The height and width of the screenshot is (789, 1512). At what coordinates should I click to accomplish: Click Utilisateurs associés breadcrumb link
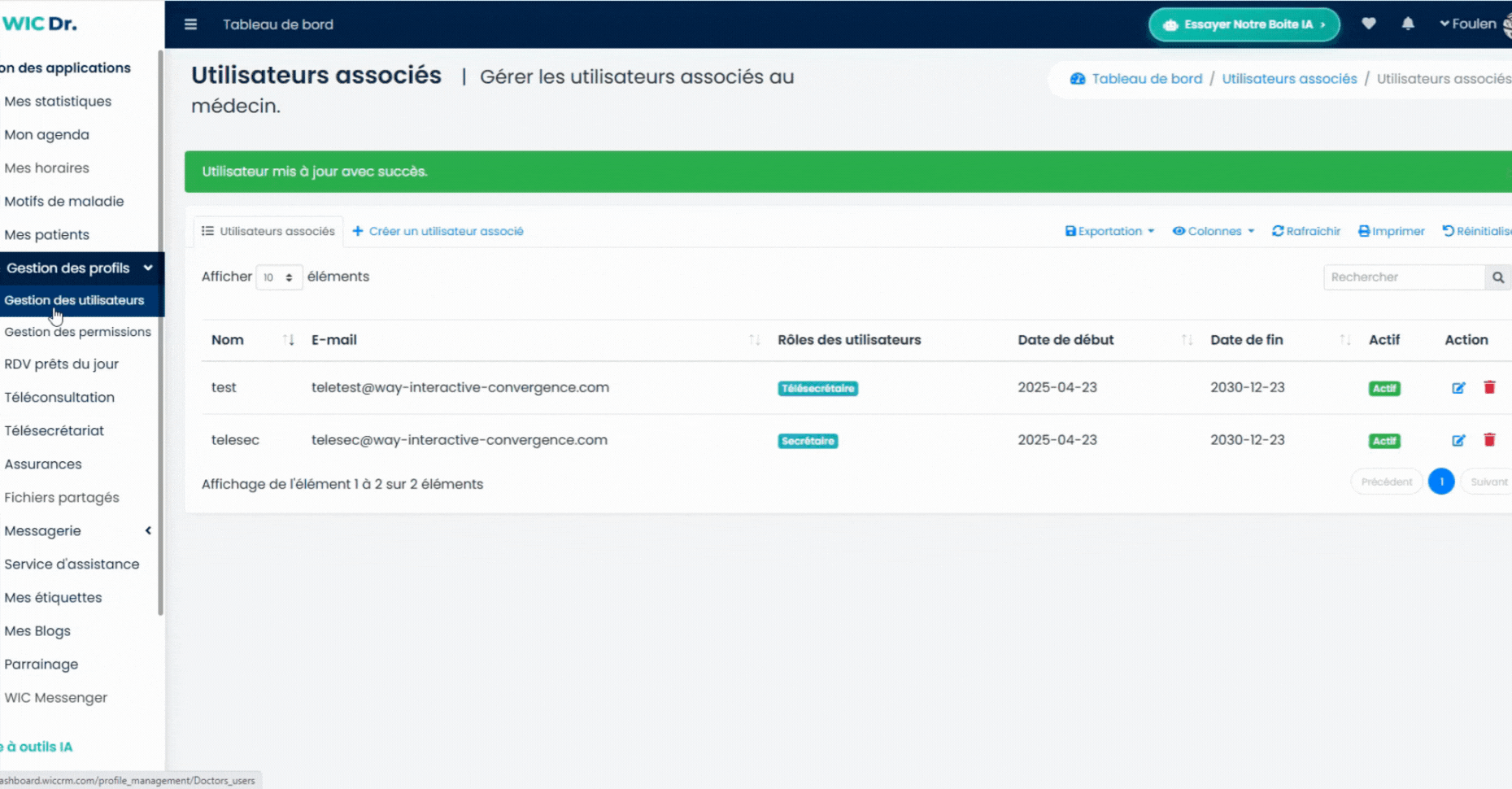1289,79
